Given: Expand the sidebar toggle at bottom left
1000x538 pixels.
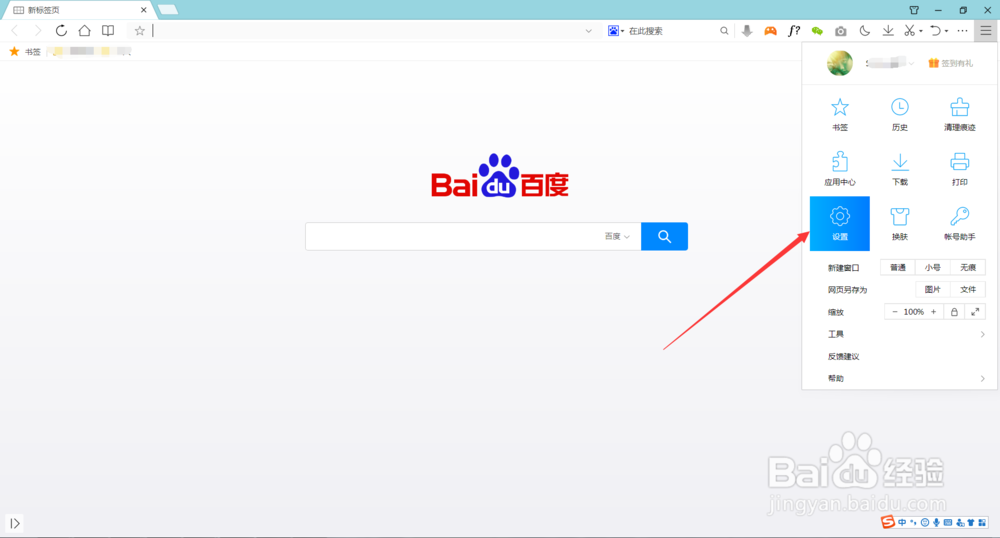Looking at the screenshot, I should coord(15,523).
